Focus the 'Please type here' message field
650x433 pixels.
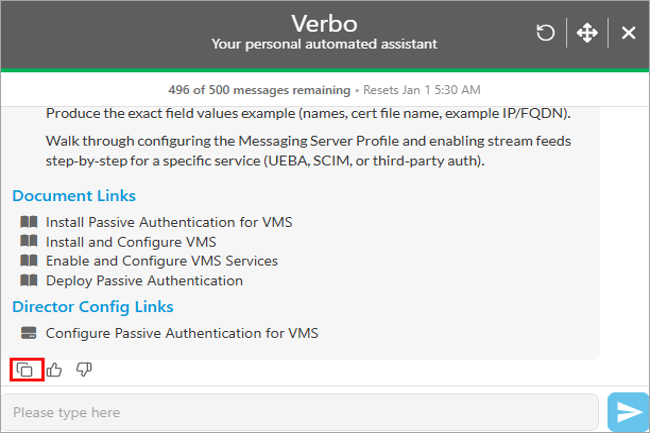[300, 412]
